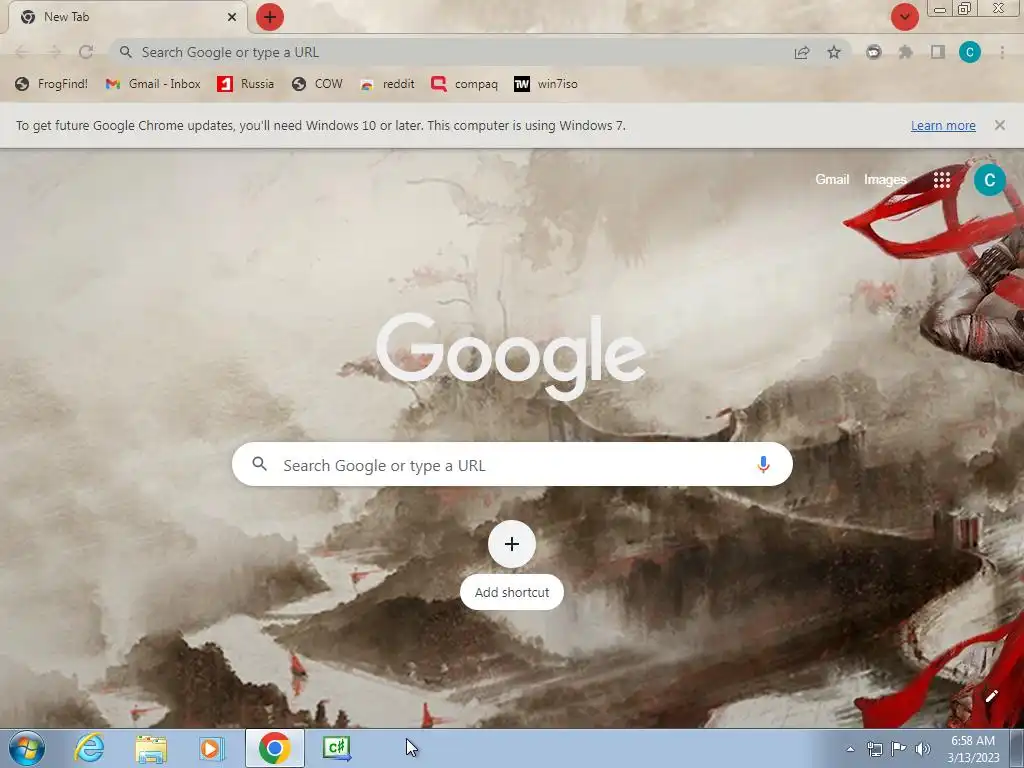Viewport: 1024px width, 768px height.
Task: Click the Show desktop strip at the taskbar end
Action: 1017,748
